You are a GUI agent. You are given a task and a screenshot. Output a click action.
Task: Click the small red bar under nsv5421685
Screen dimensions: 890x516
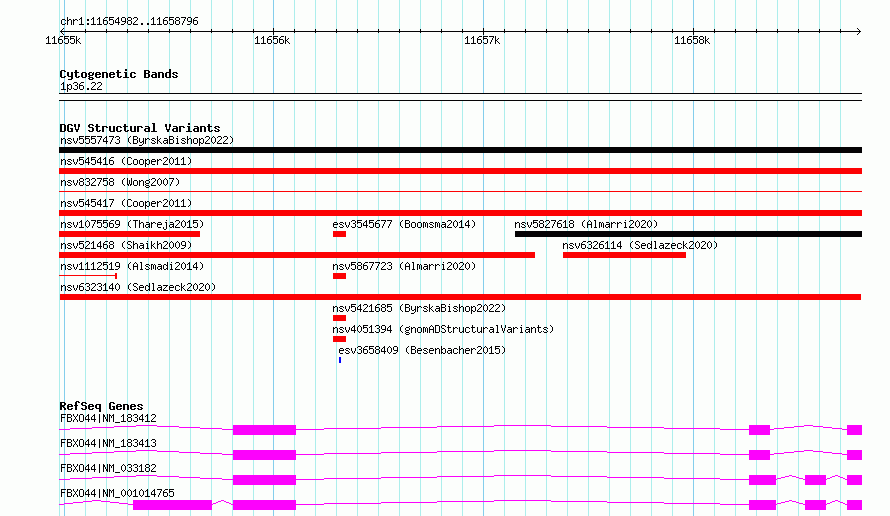[339, 318]
